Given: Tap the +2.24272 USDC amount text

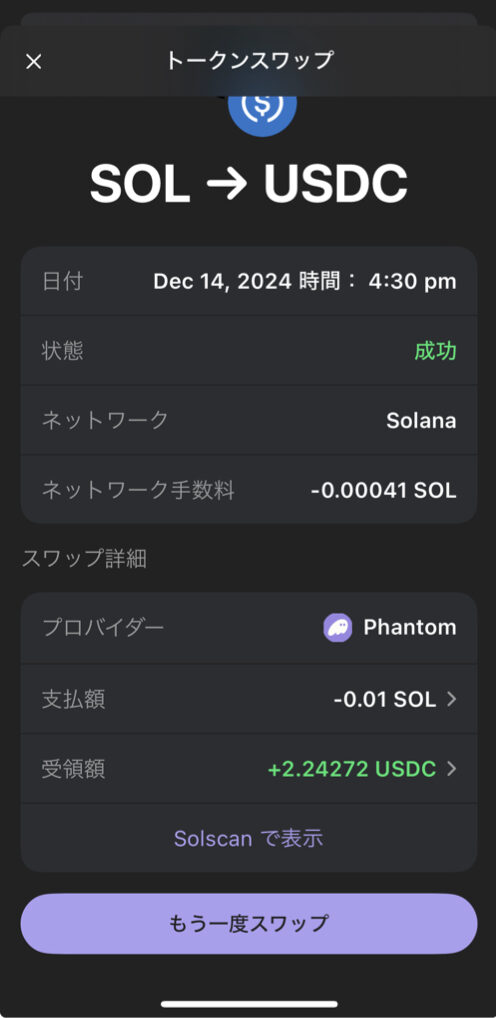Looking at the screenshot, I should (352, 769).
